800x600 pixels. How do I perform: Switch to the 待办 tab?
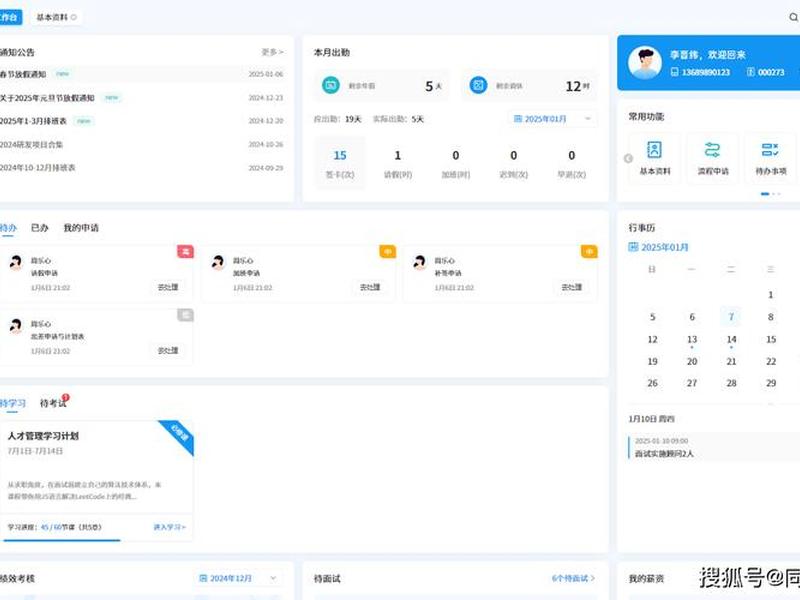pos(8,228)
